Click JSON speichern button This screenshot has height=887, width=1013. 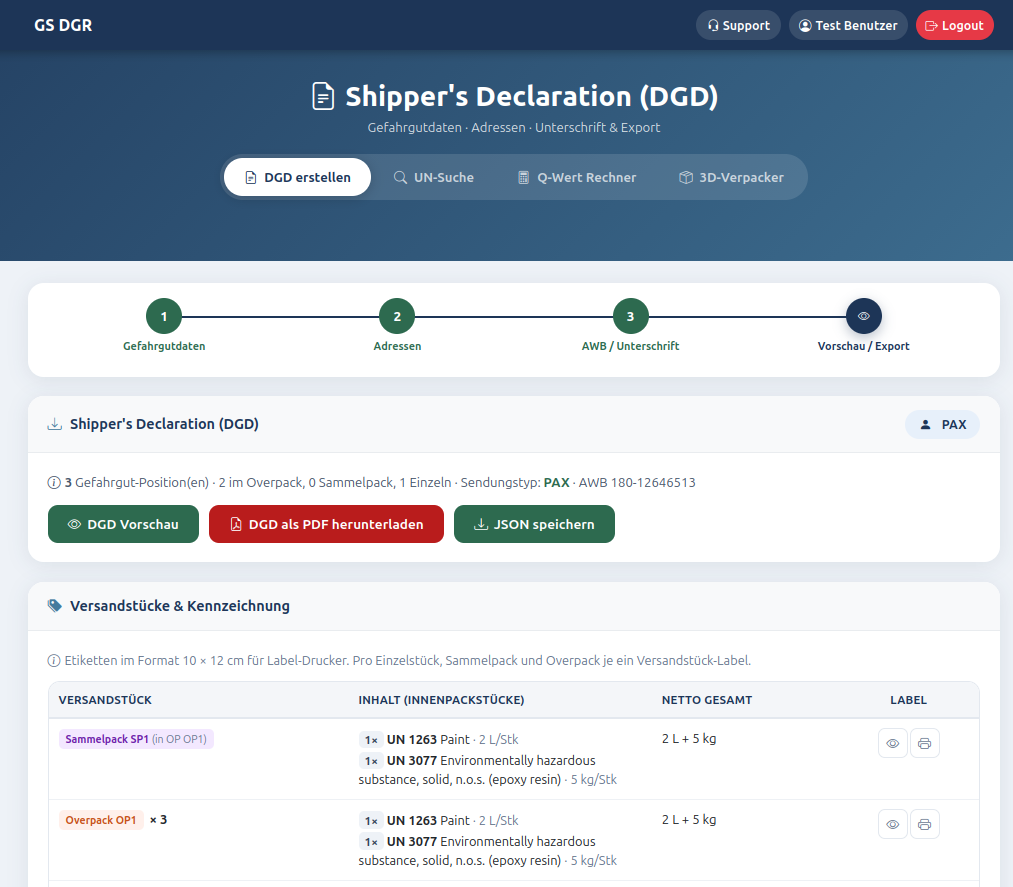coord(534,524)
